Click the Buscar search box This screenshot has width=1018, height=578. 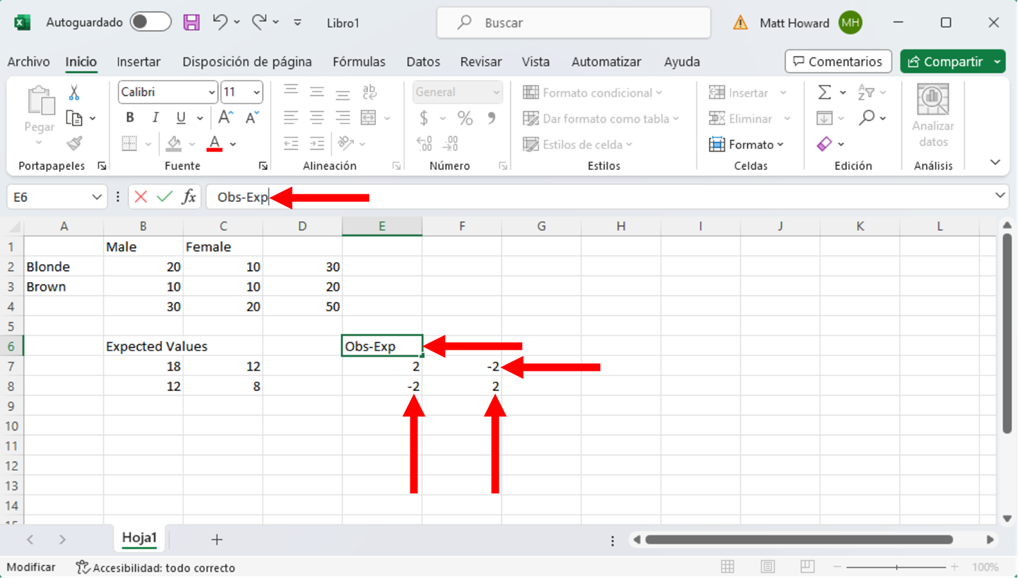(x=574, y=22)
